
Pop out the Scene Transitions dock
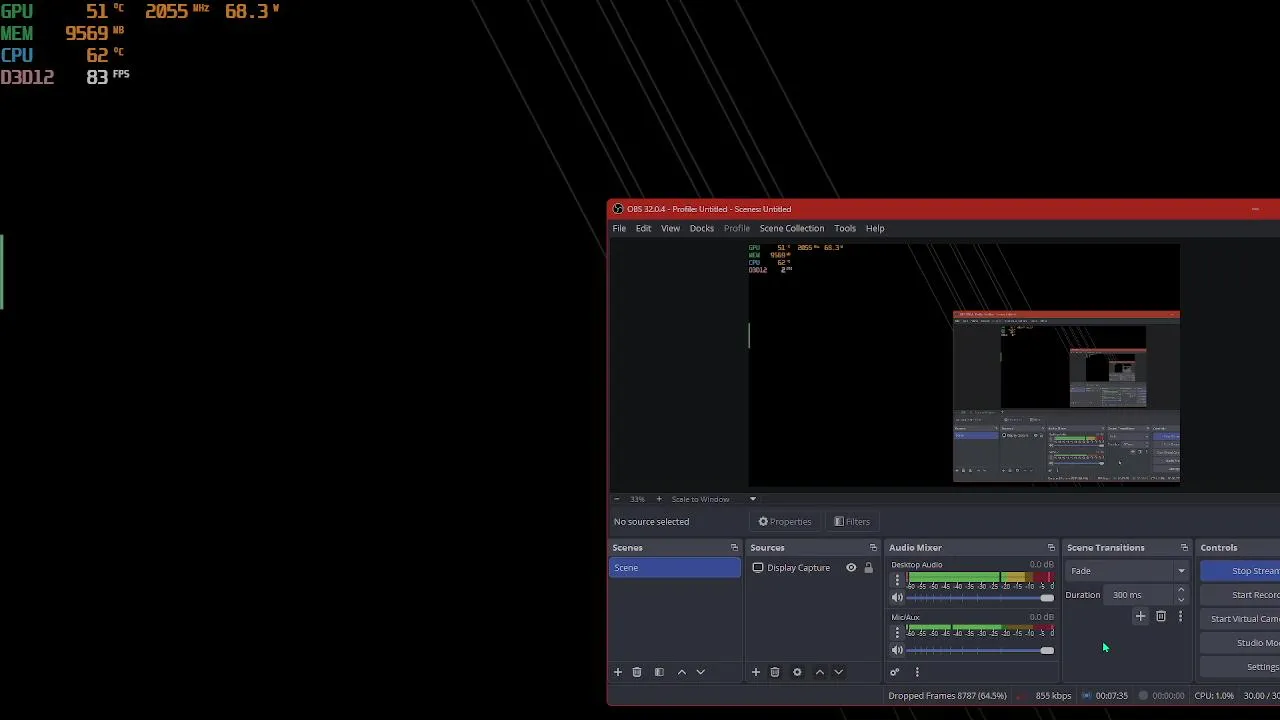[1184, 548]
